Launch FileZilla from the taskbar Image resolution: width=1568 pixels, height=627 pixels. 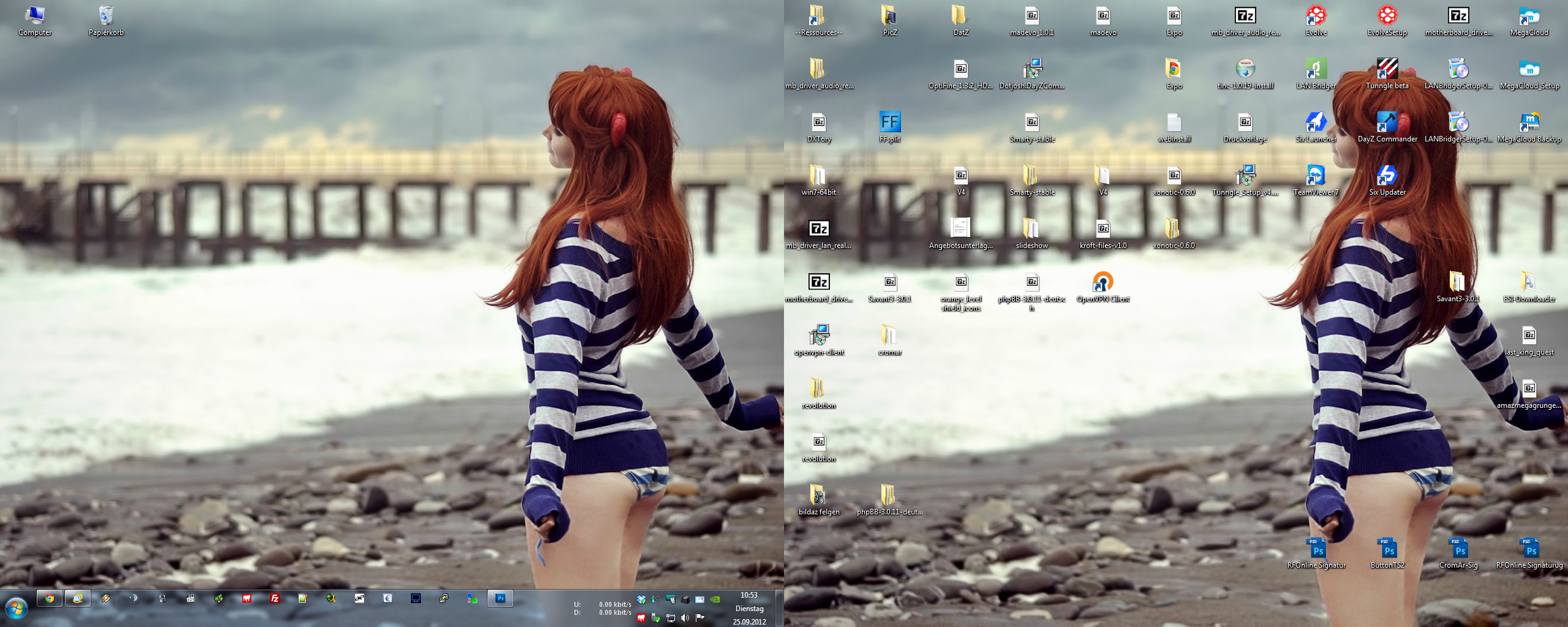(x=275, y=598)
